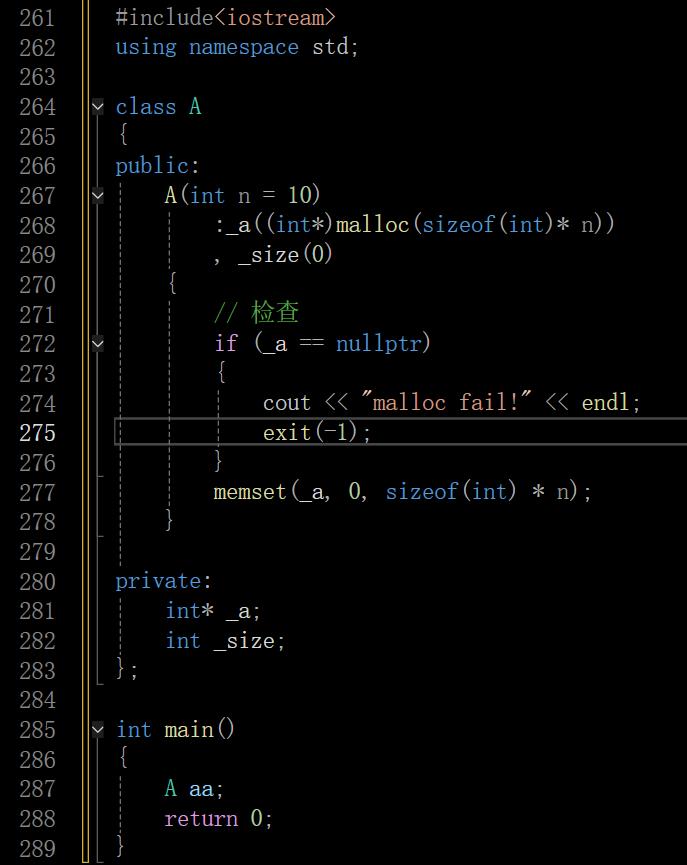Image resolution: width=687 pixels, height=865 pixels.
Task: Collapse the class A code block
Action: tap(98, 106)
